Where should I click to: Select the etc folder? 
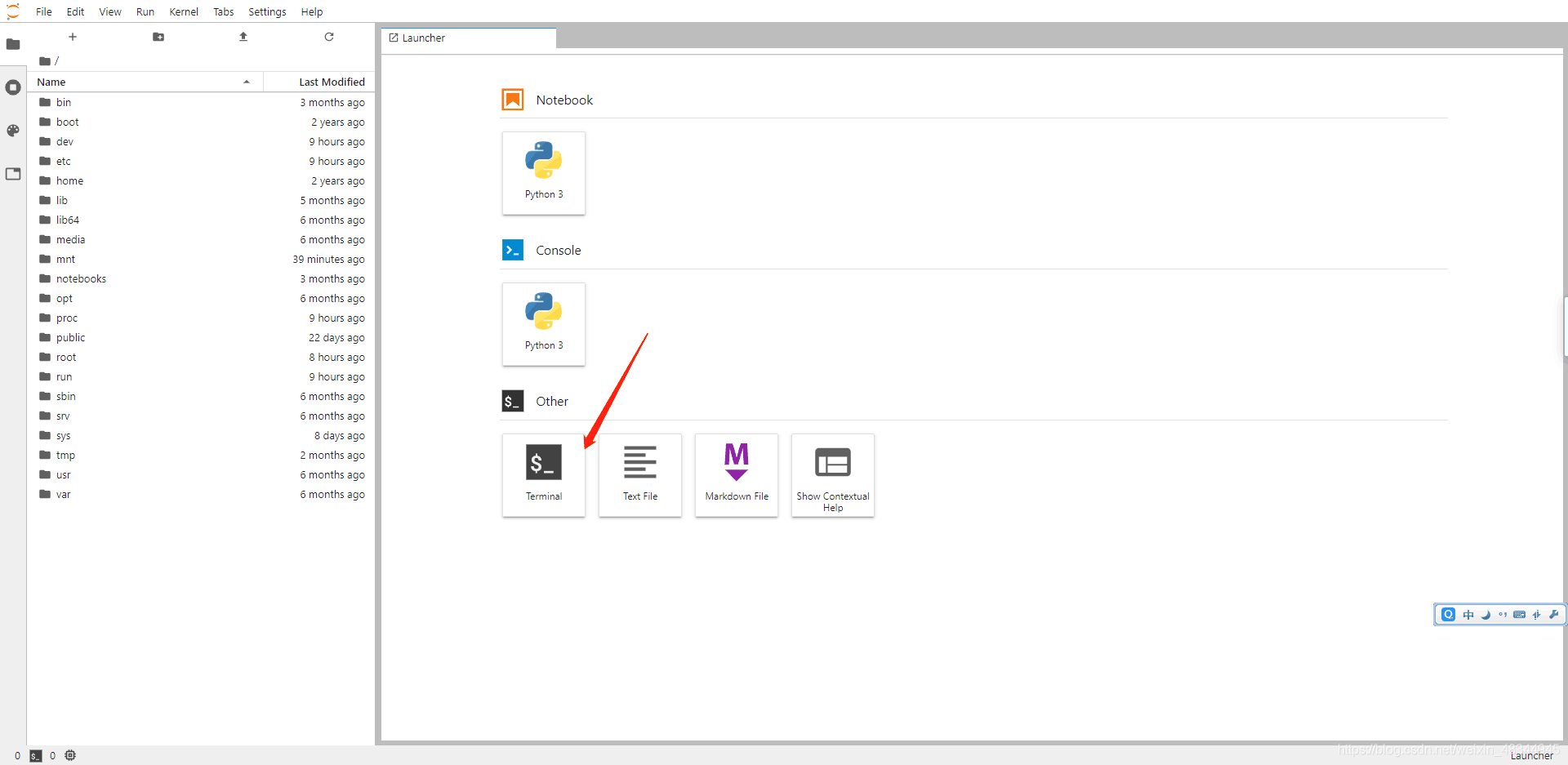pos(201,161)
